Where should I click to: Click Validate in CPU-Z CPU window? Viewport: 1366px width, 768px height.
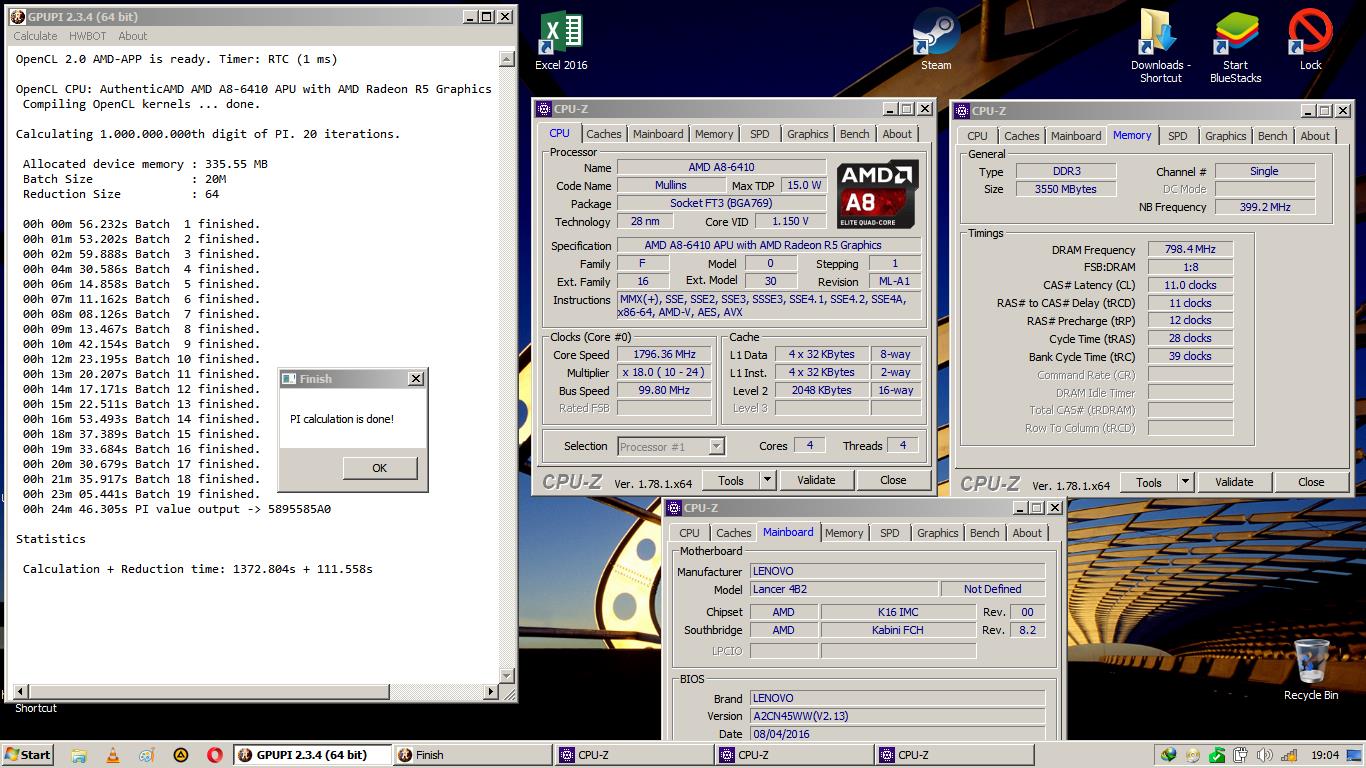point(816,480)
